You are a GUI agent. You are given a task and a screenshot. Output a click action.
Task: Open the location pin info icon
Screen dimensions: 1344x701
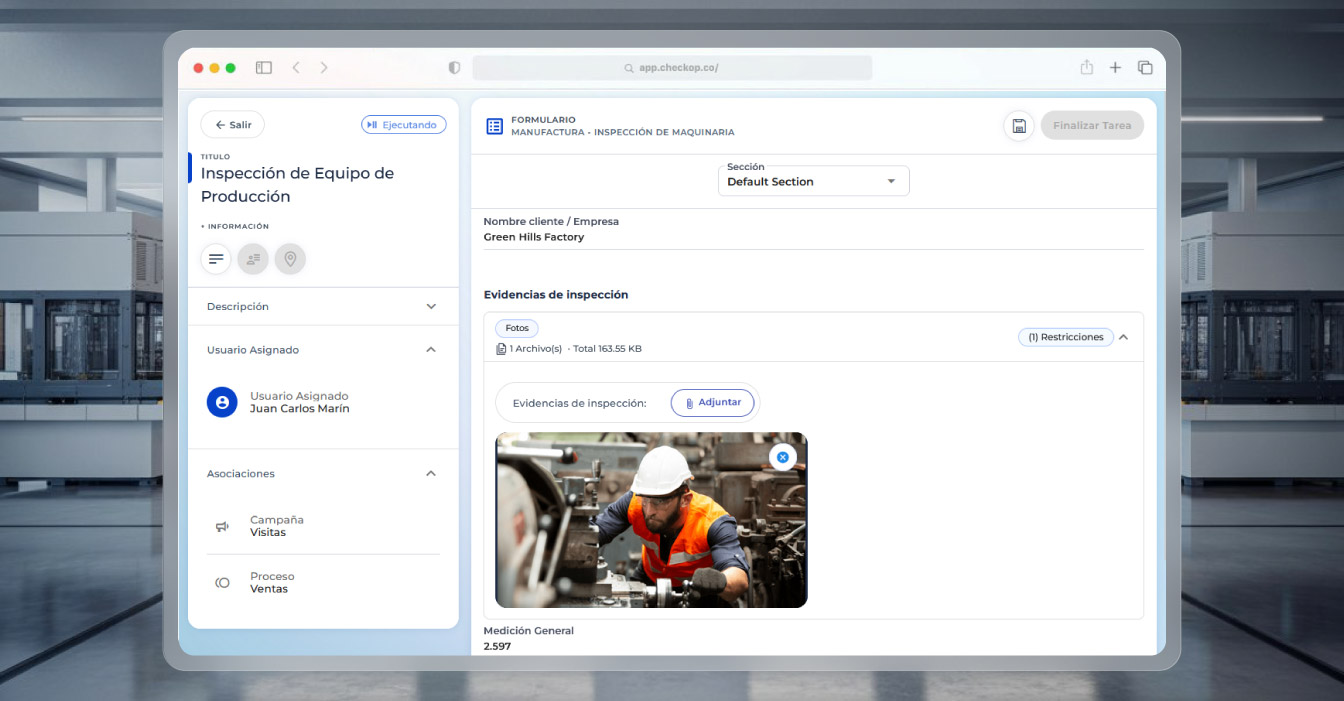(290, 259)
